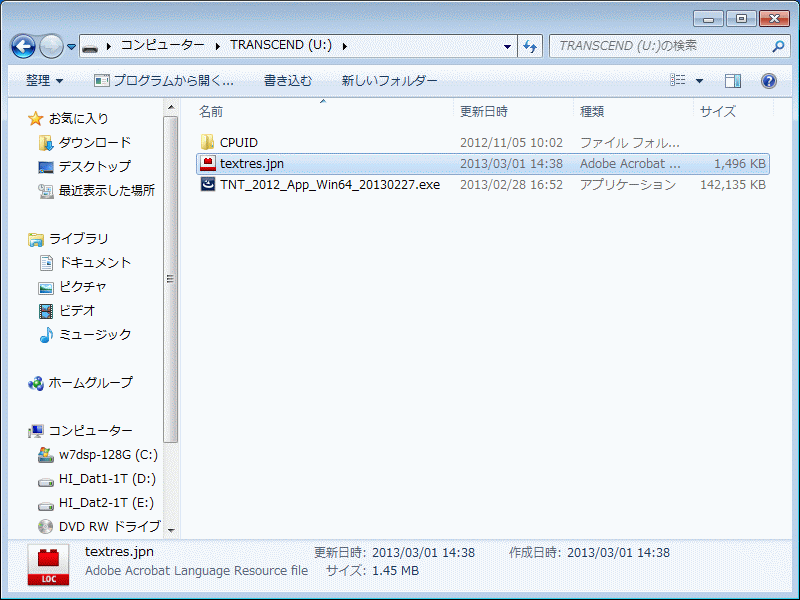Open the ミュージック library

(95, 334)
